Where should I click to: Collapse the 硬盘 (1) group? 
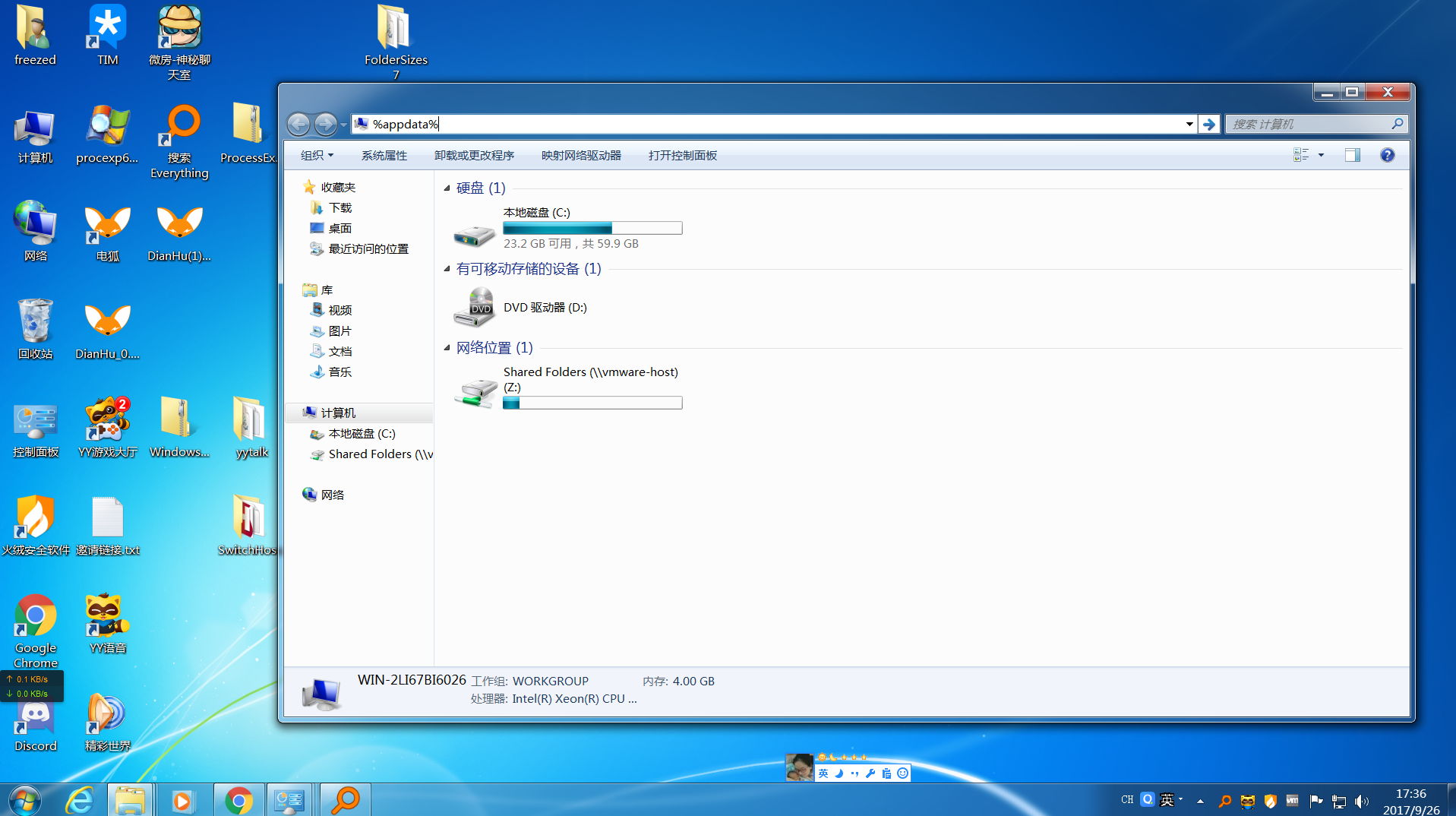(447, 188)
